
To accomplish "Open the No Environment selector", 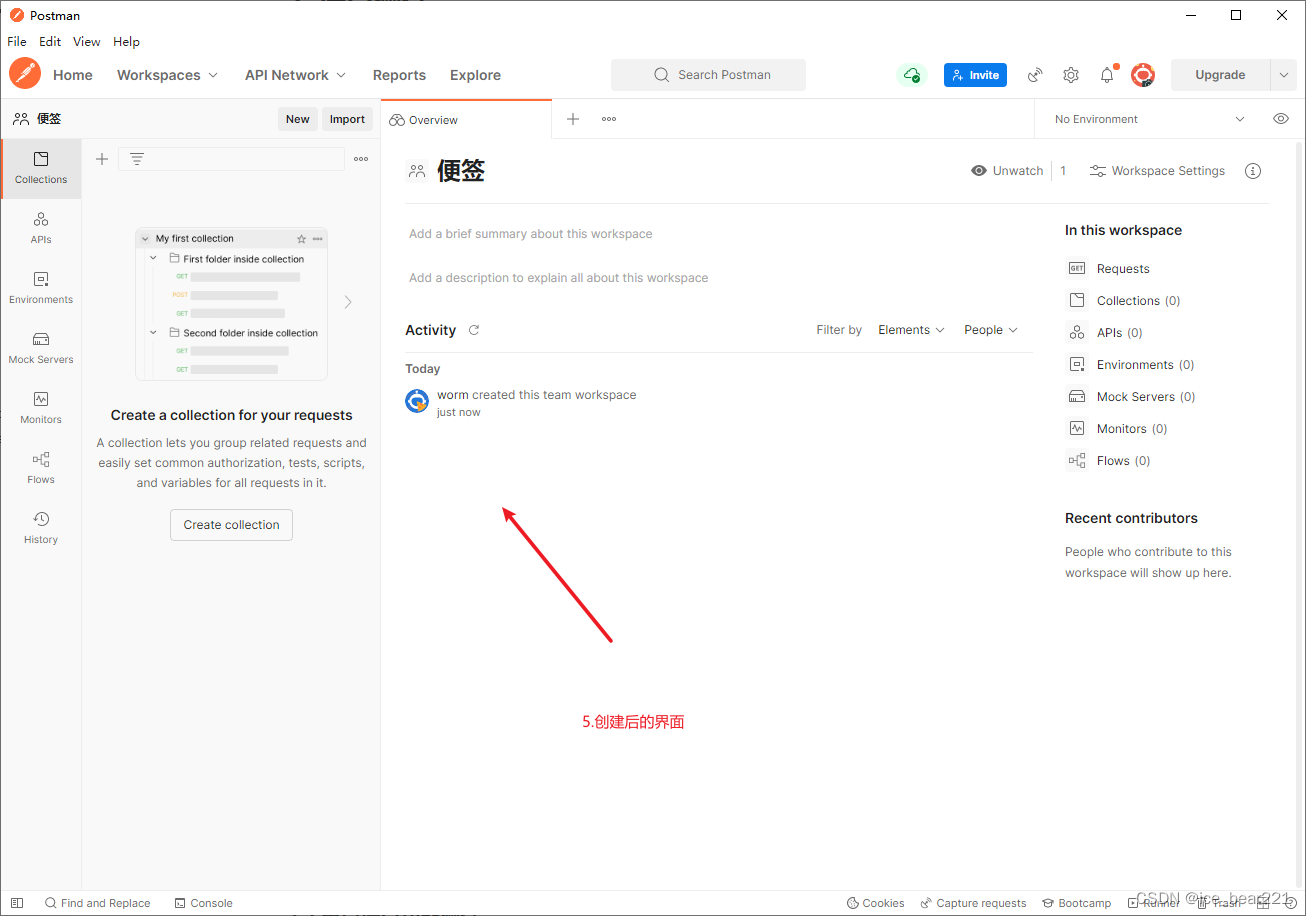I will (x=1150, y=119).
